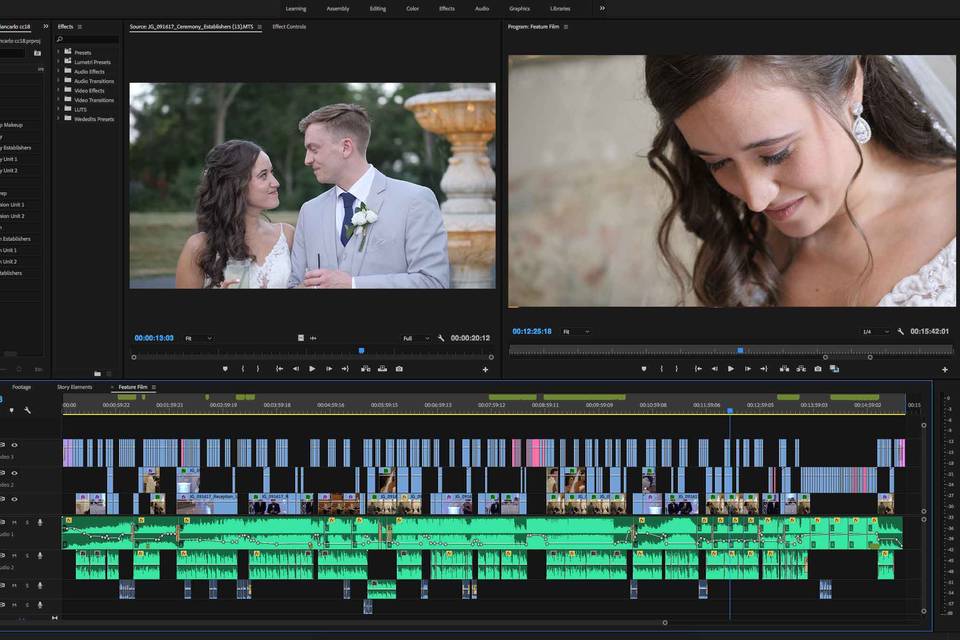
Task: Toggle the Add Marker button in the timeline
Action: (x=12, y=410)
